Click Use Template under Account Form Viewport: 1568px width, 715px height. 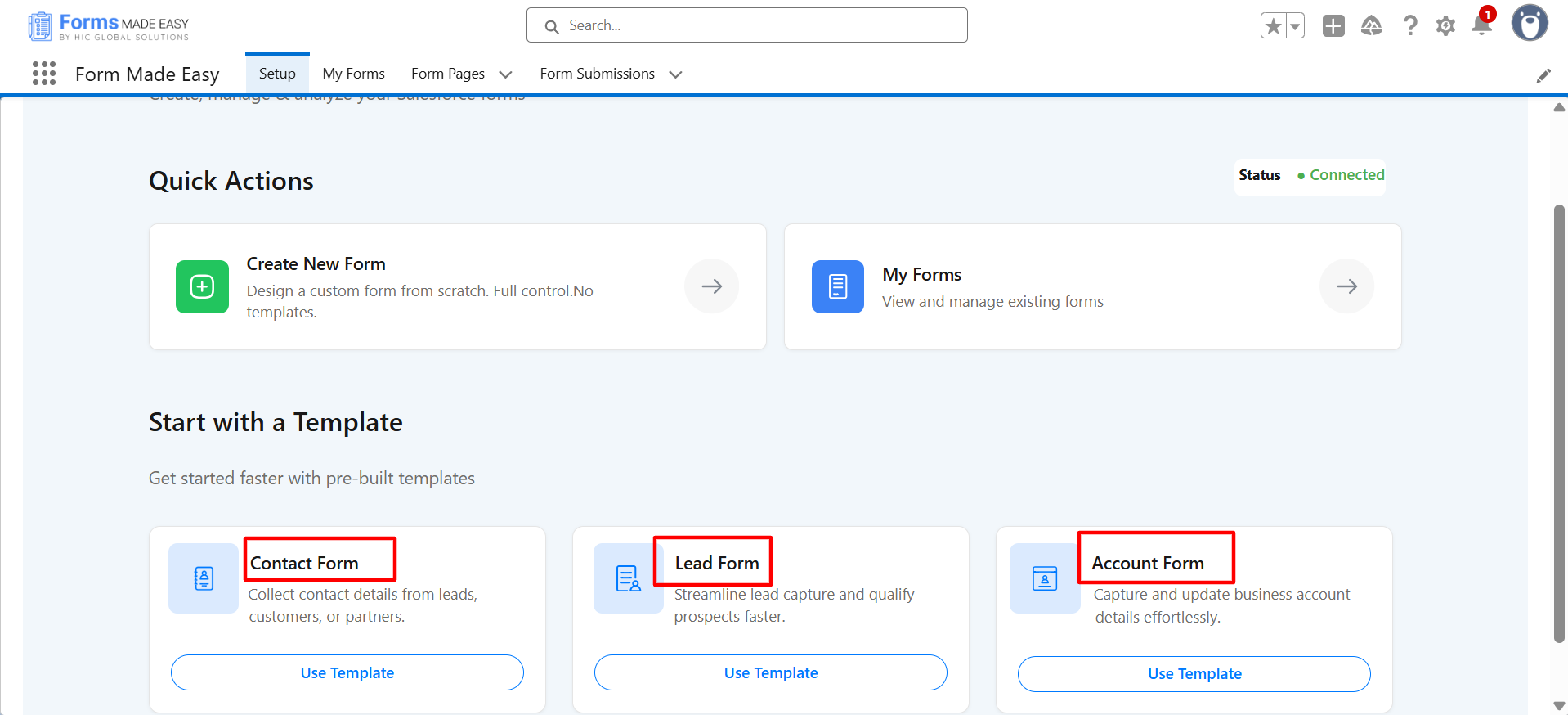click(x=1194, y=673)
